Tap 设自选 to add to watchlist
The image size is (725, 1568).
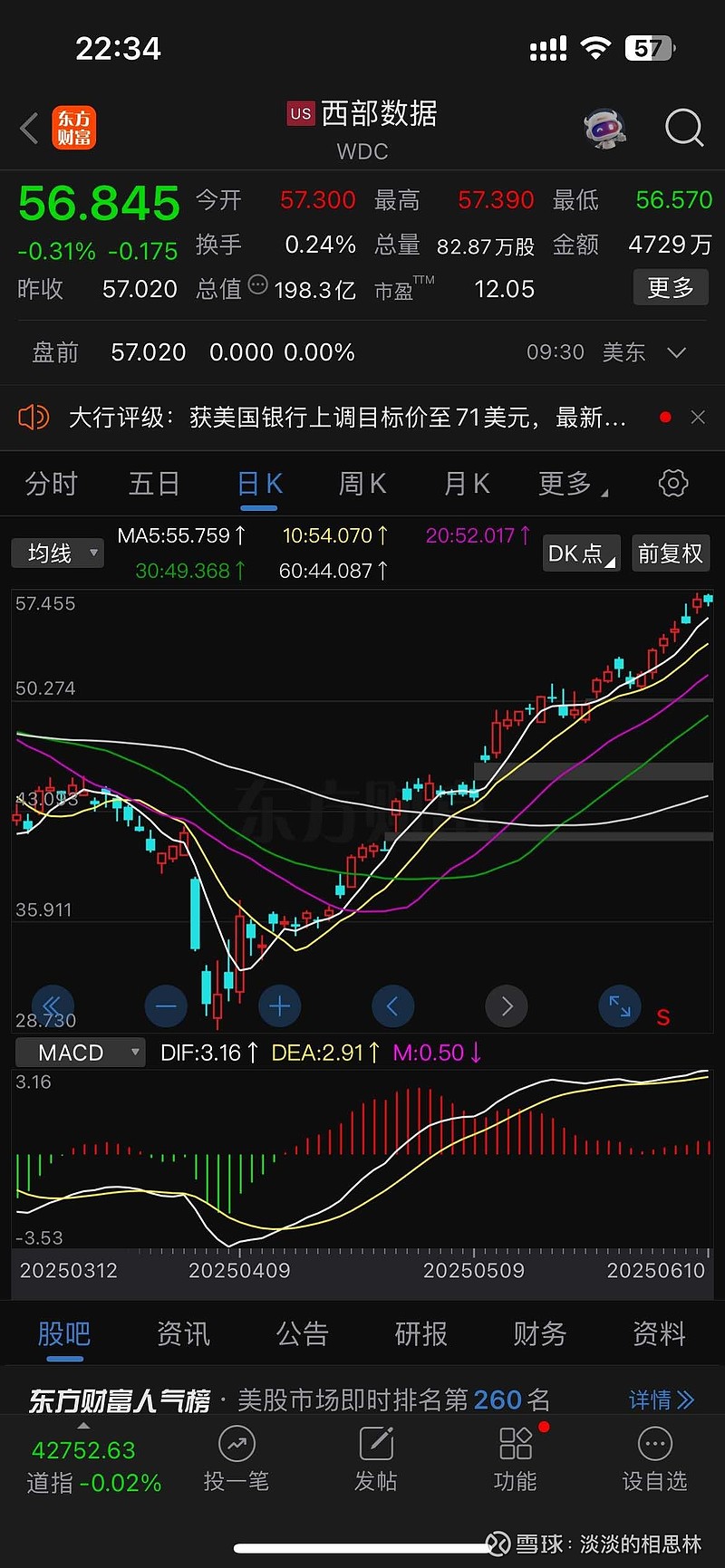point(654,1459)
